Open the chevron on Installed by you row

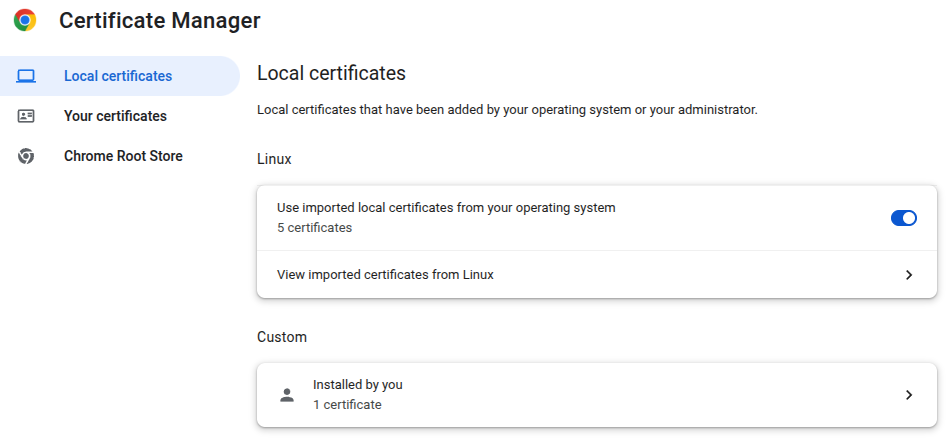908,395
